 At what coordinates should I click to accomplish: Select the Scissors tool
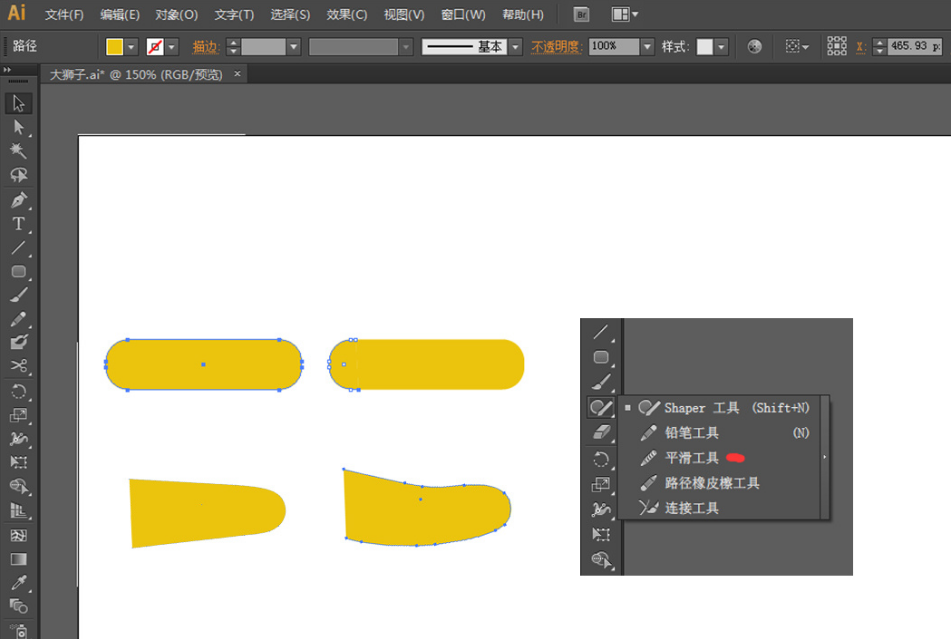[18, 366]
